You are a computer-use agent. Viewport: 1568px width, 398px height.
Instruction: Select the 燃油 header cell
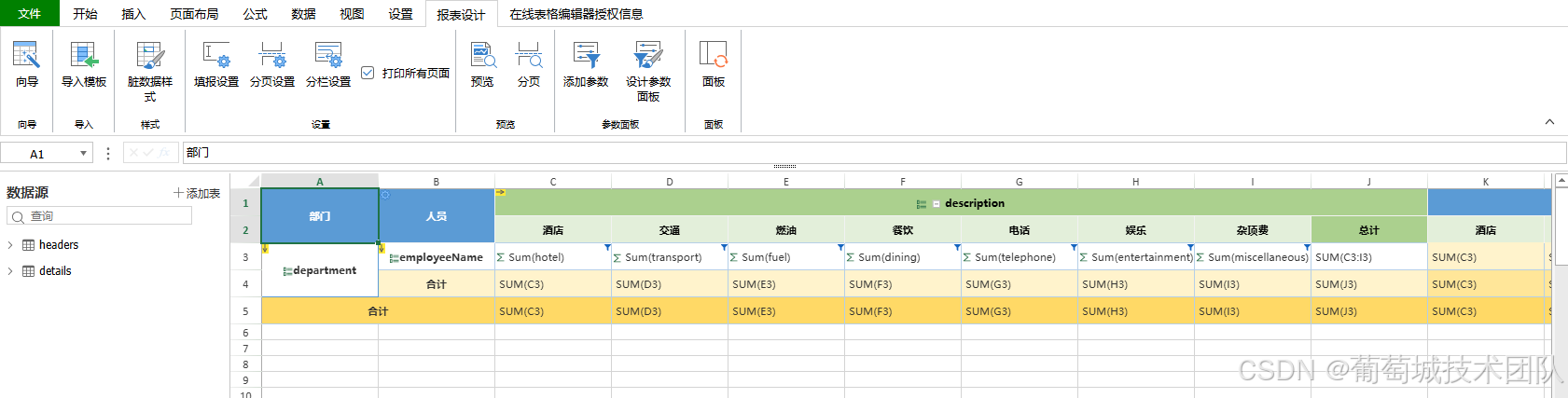786,230
